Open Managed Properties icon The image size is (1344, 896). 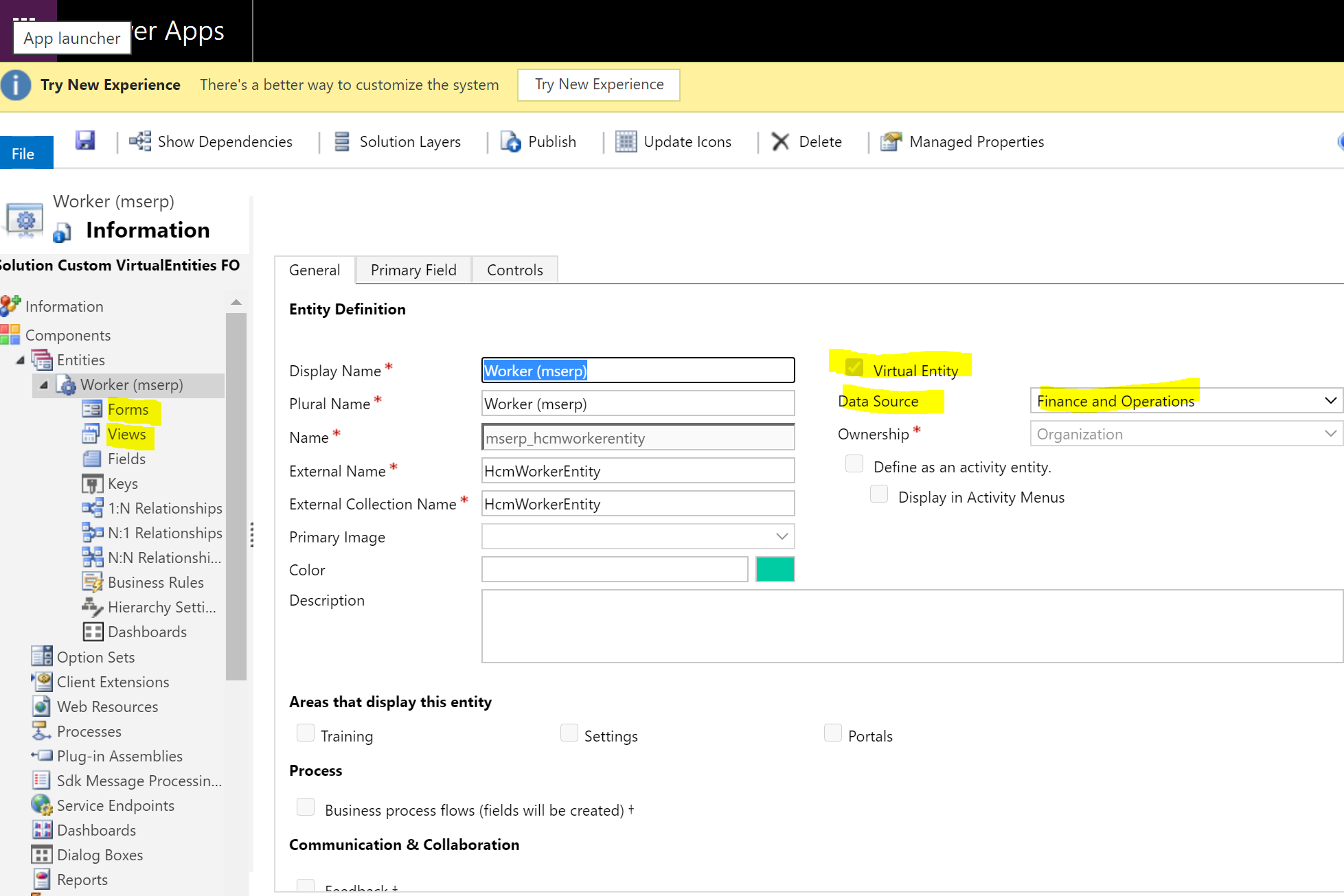(891, 141)
